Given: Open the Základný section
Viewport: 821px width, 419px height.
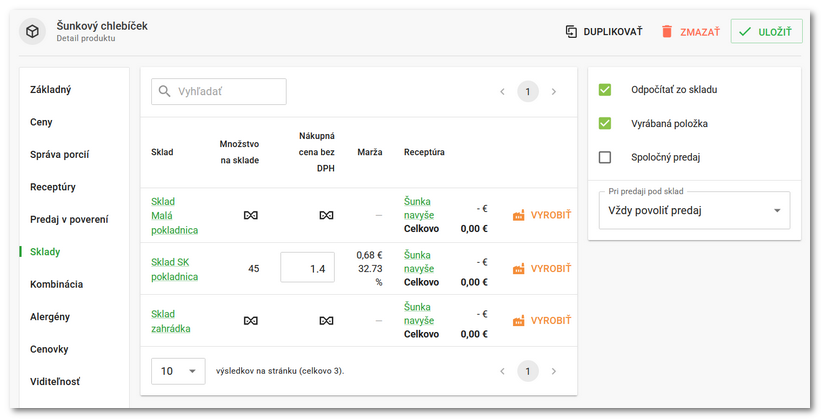Looking at the screenshot, I should [51, 90].
